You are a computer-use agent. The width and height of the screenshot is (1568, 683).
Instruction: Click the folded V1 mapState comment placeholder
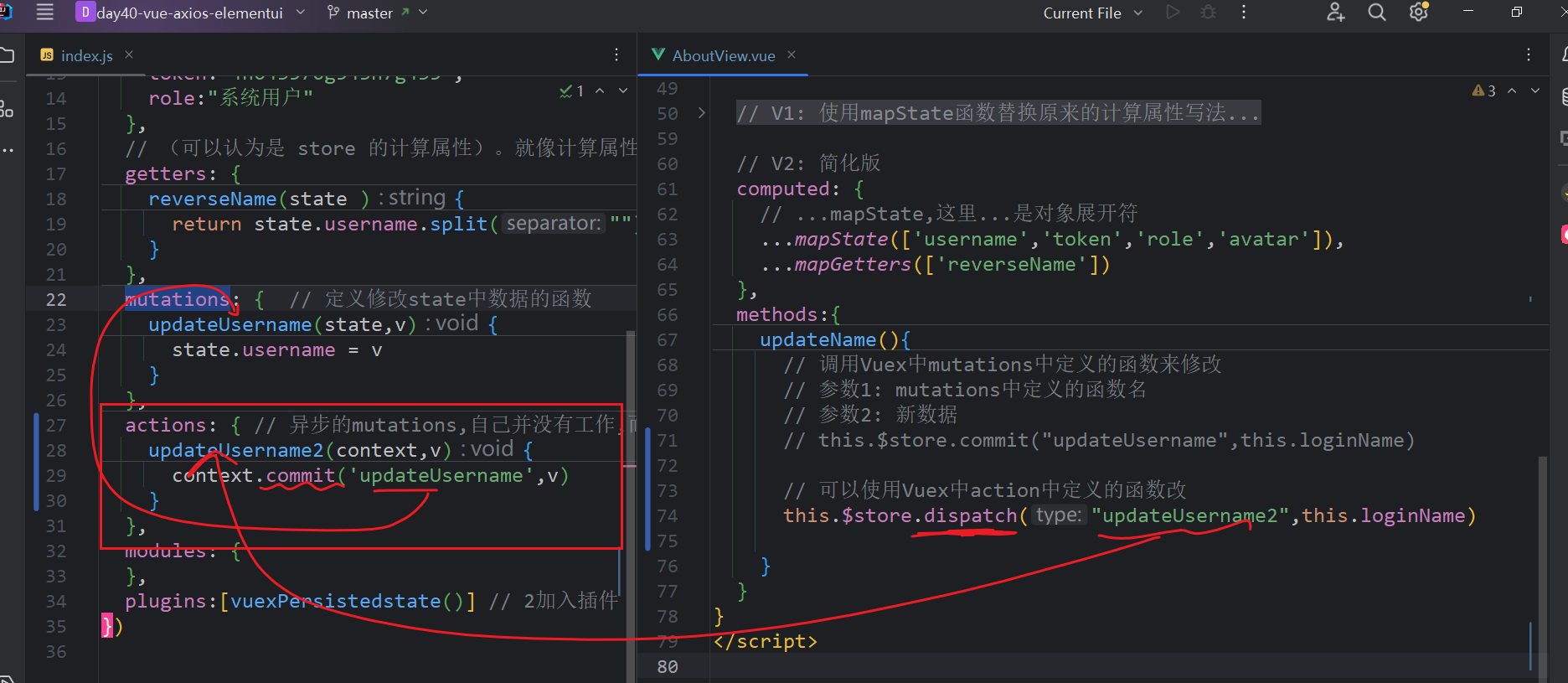click(x=998, y=112)
